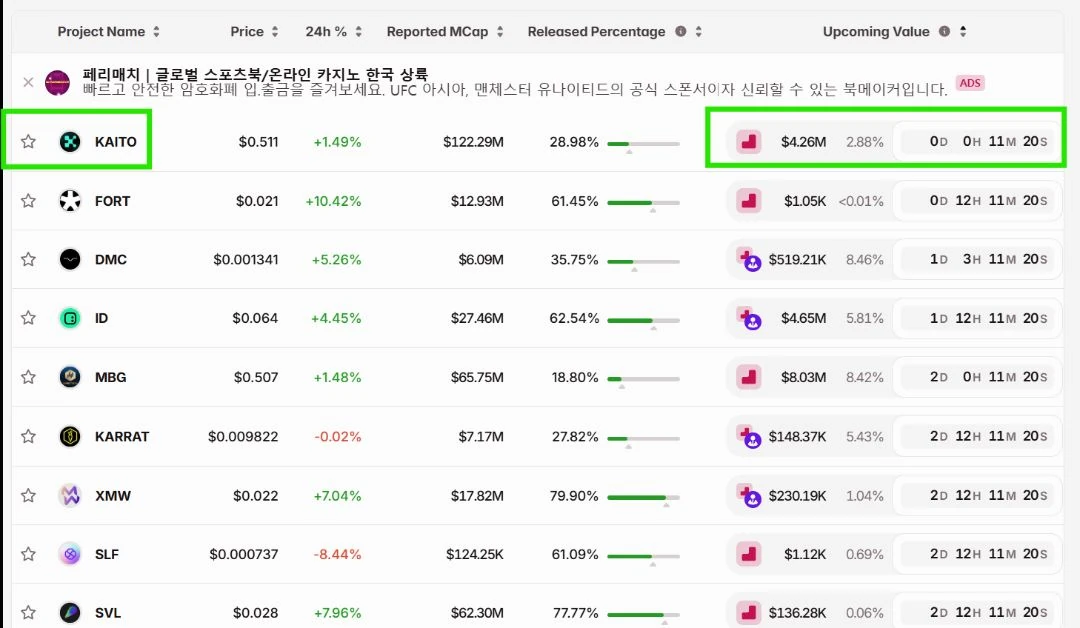Screen dimensions: 1080x628
Task: Click ID's unlock allocation icon
Action: point(748,318)
